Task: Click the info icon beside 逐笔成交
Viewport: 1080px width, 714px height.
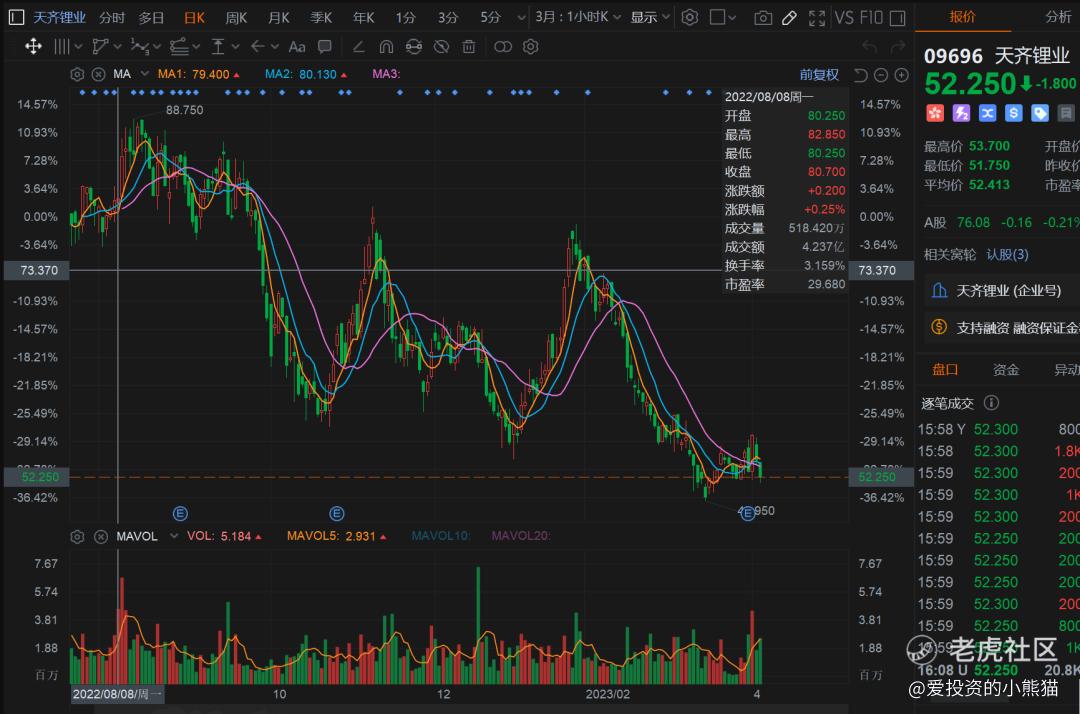Action: pyautogui.click(x=991, y=403)
